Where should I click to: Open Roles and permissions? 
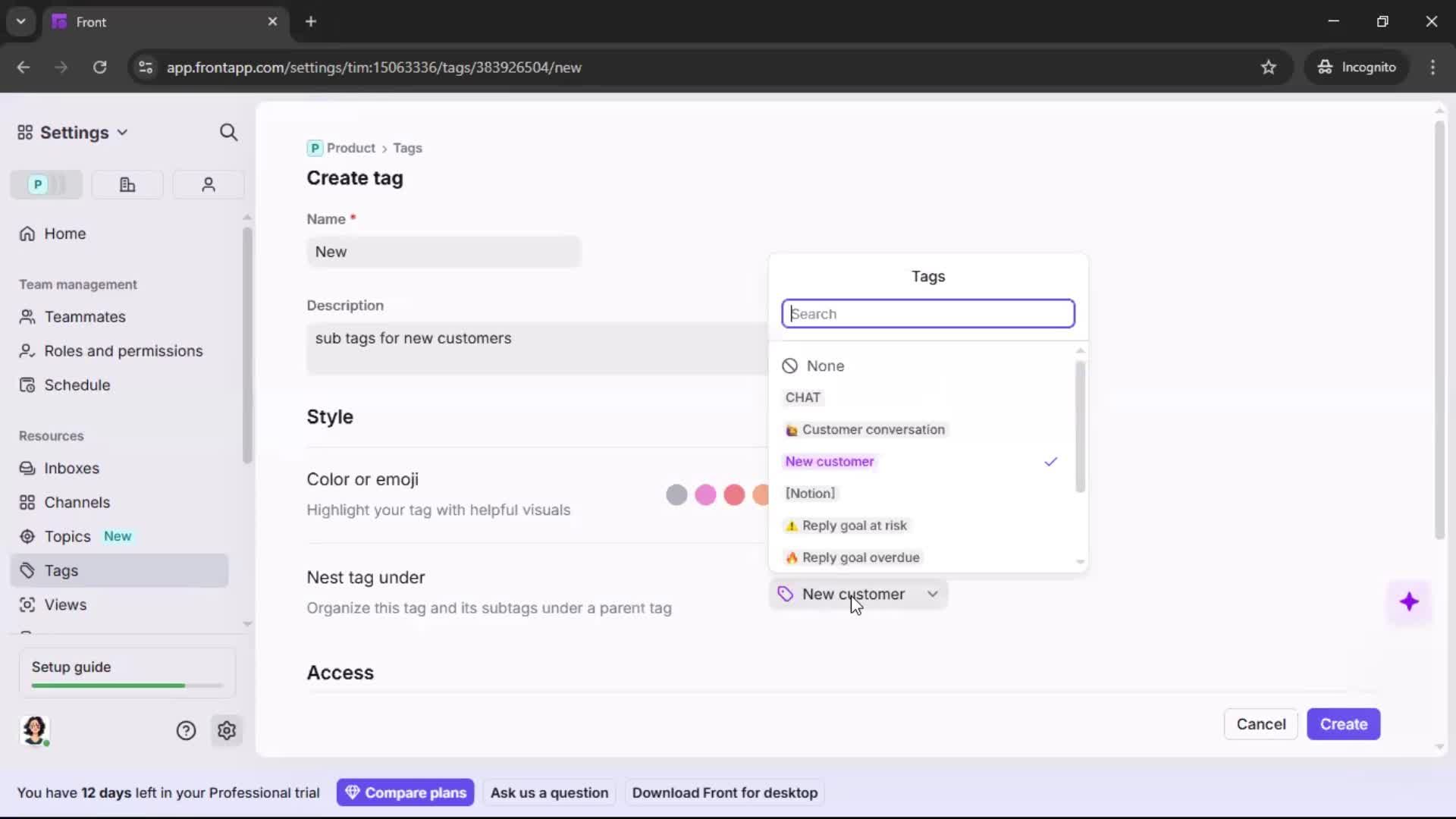click(124, 351)
